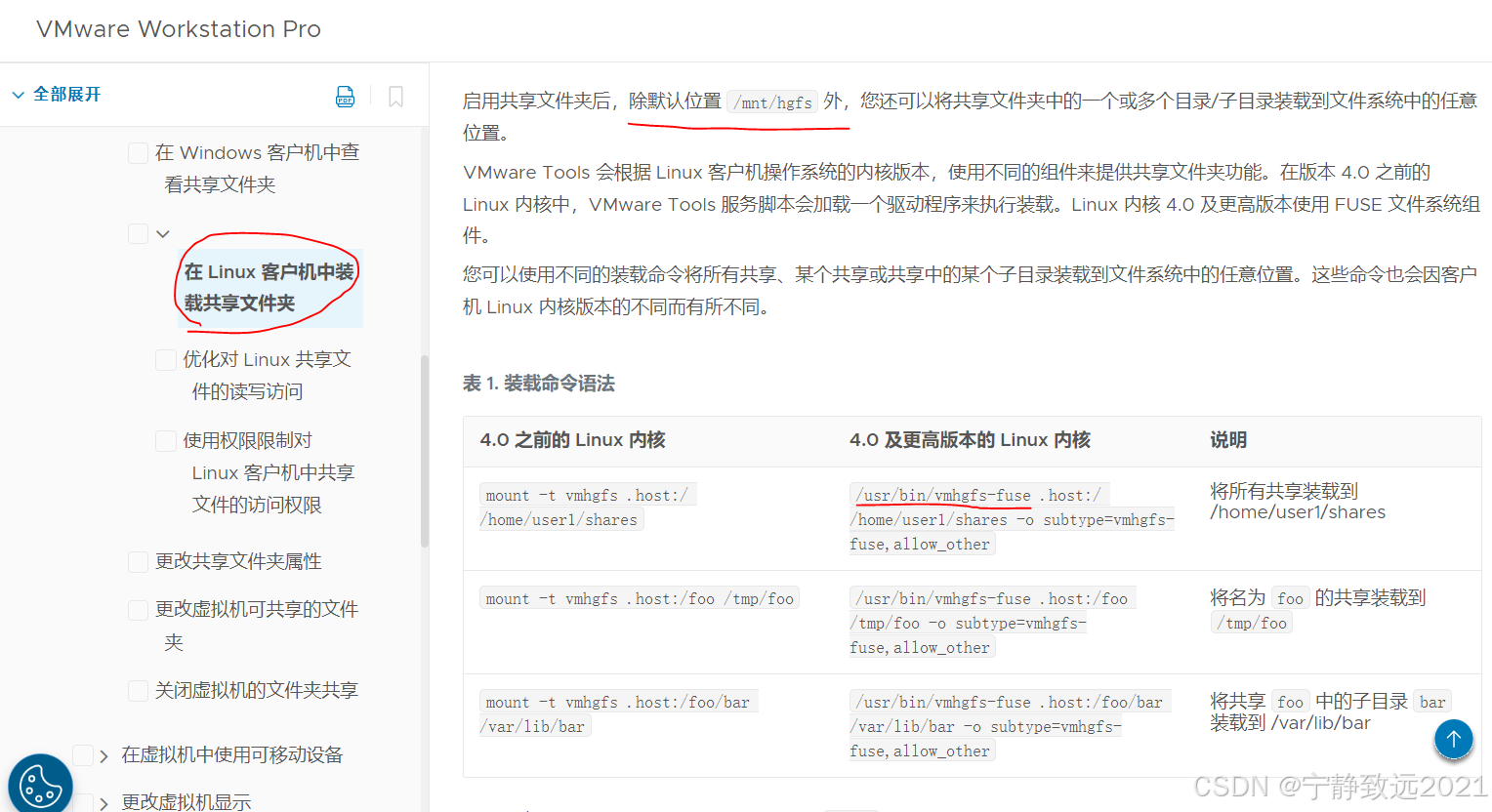Click the vmhgfs-fuse .host:/foo/bar /var/lib/bar command
This screenshot has height=812, width=1492.
point(1010,726)
